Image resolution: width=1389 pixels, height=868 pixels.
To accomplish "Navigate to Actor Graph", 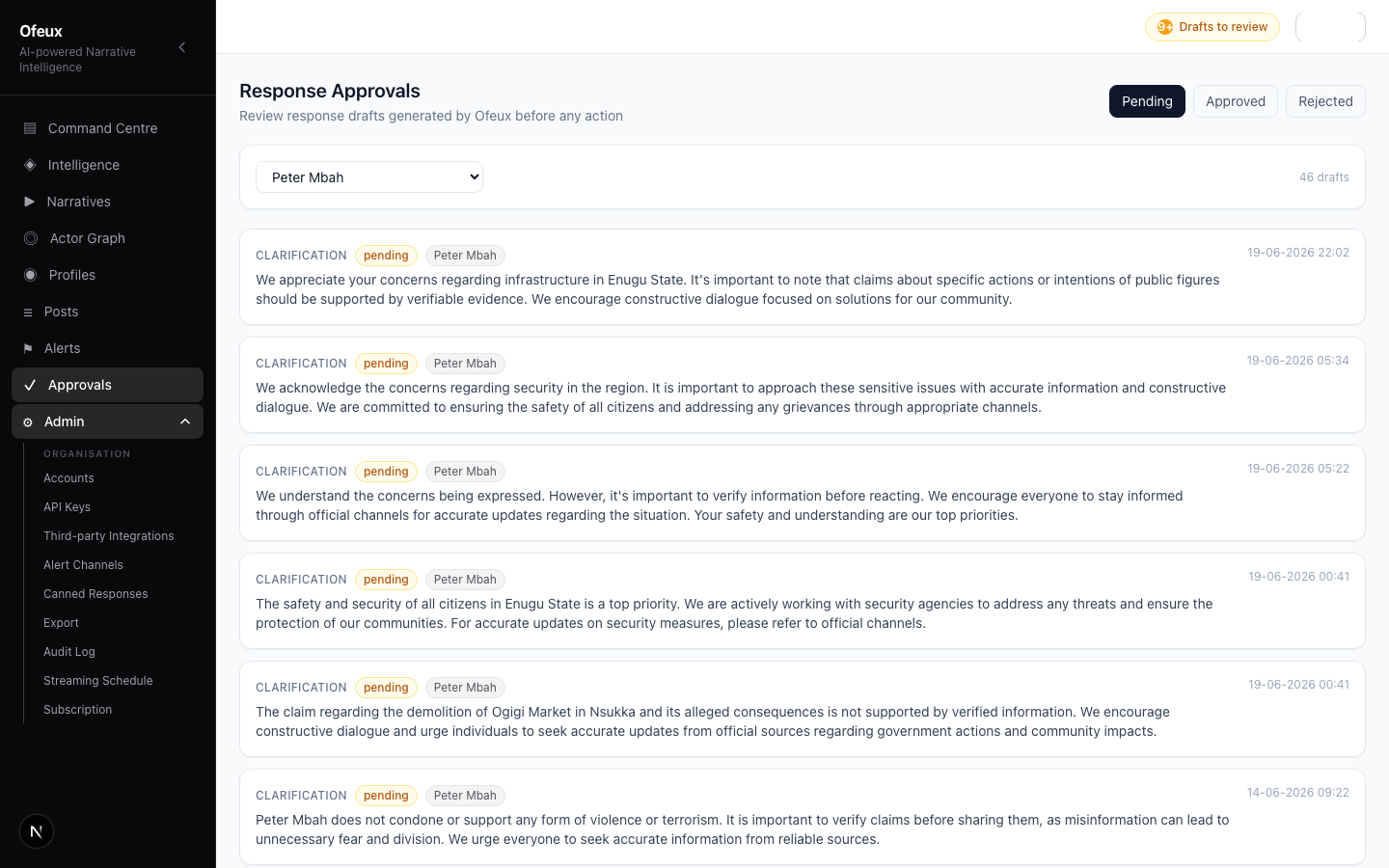I will (x=107, y=238).
